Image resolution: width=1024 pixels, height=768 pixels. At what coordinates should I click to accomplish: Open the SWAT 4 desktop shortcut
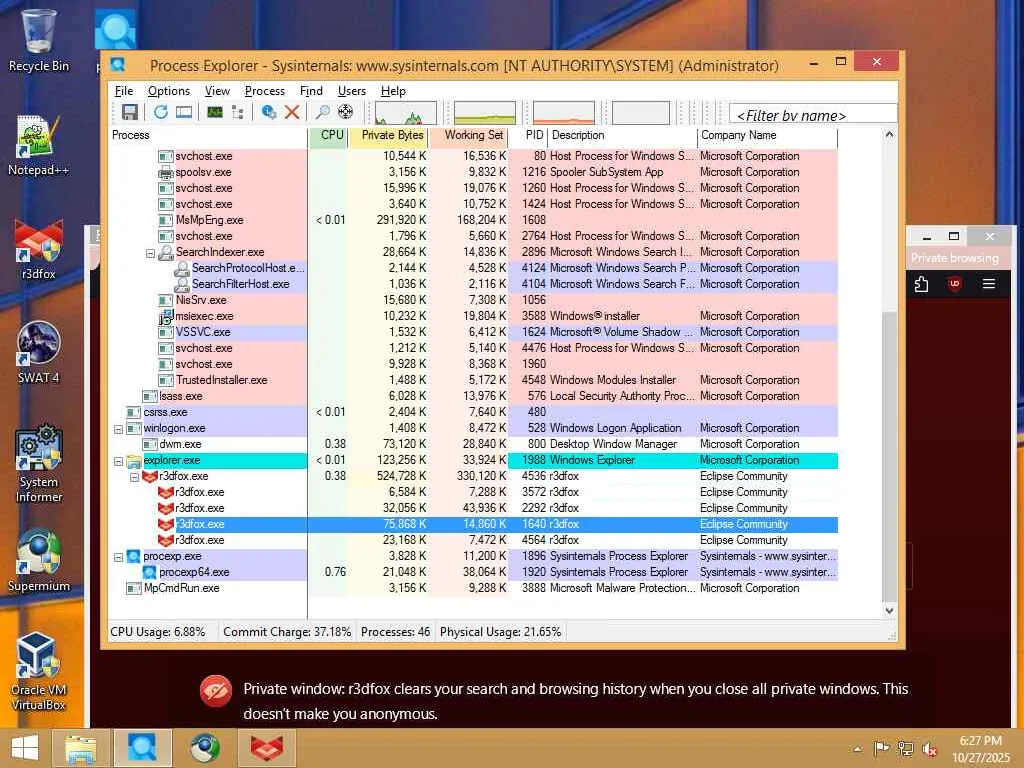[39, 353]
